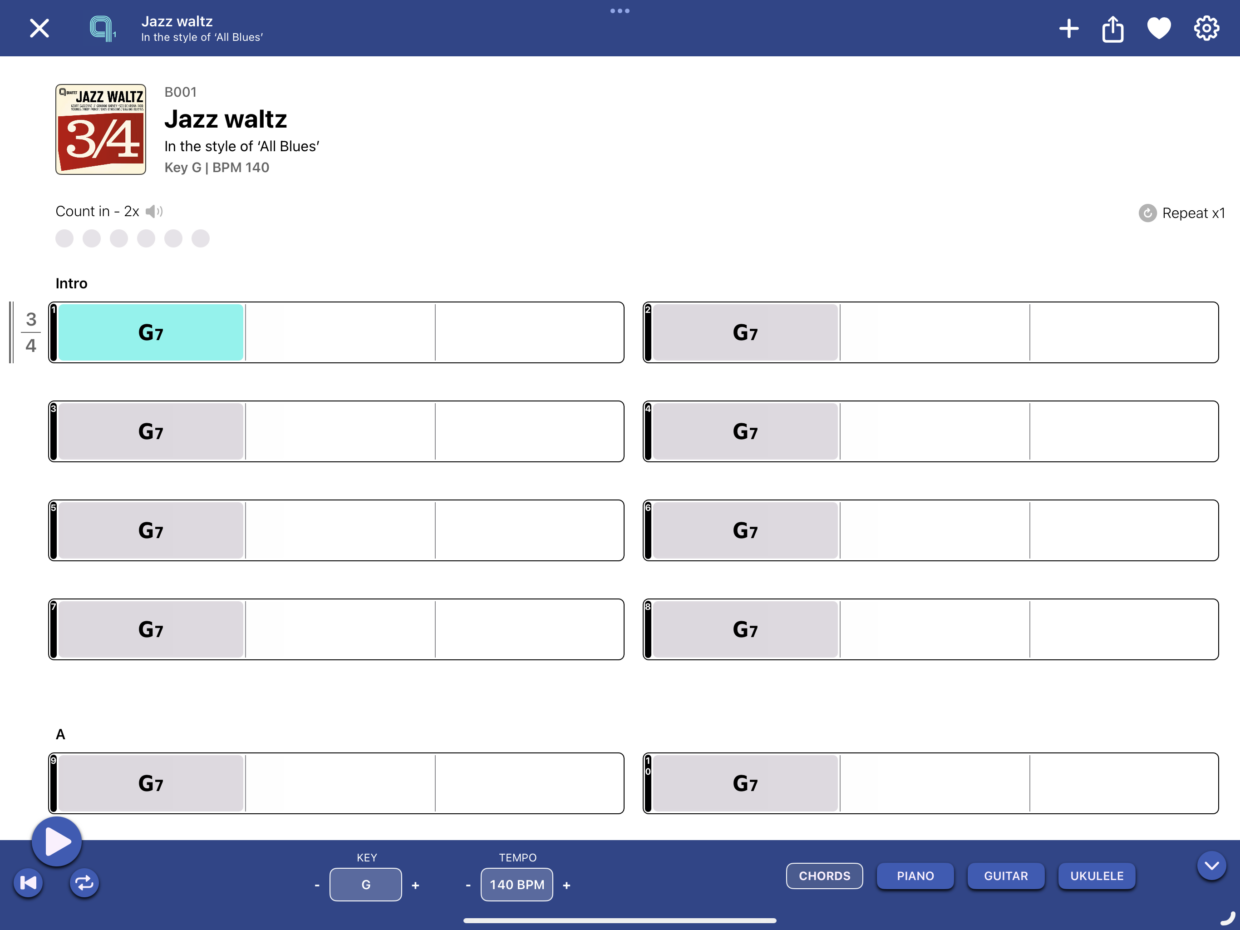The width and height of the screenshot is (1240, 930).
Task: Open the KEY selector showing G
Action: [x=366, y=885]
